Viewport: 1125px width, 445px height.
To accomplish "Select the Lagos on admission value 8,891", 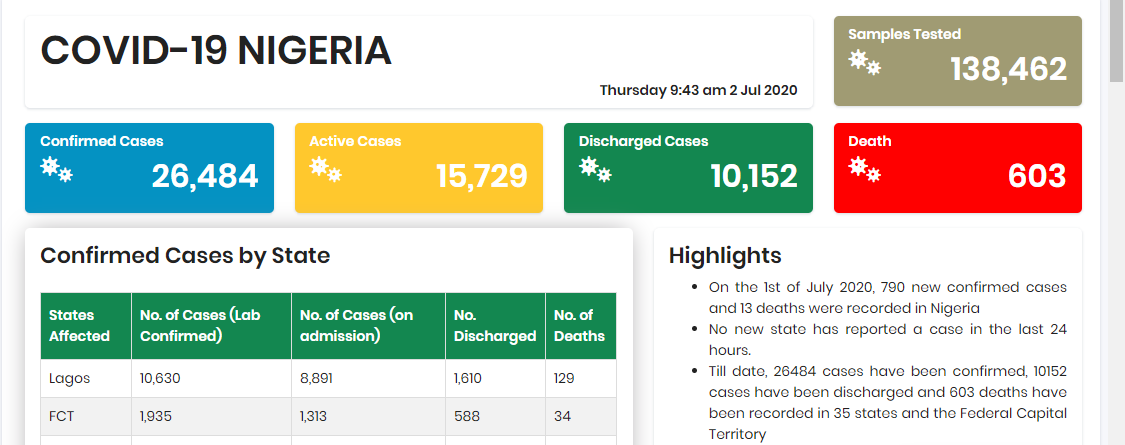I will [316, 378].
